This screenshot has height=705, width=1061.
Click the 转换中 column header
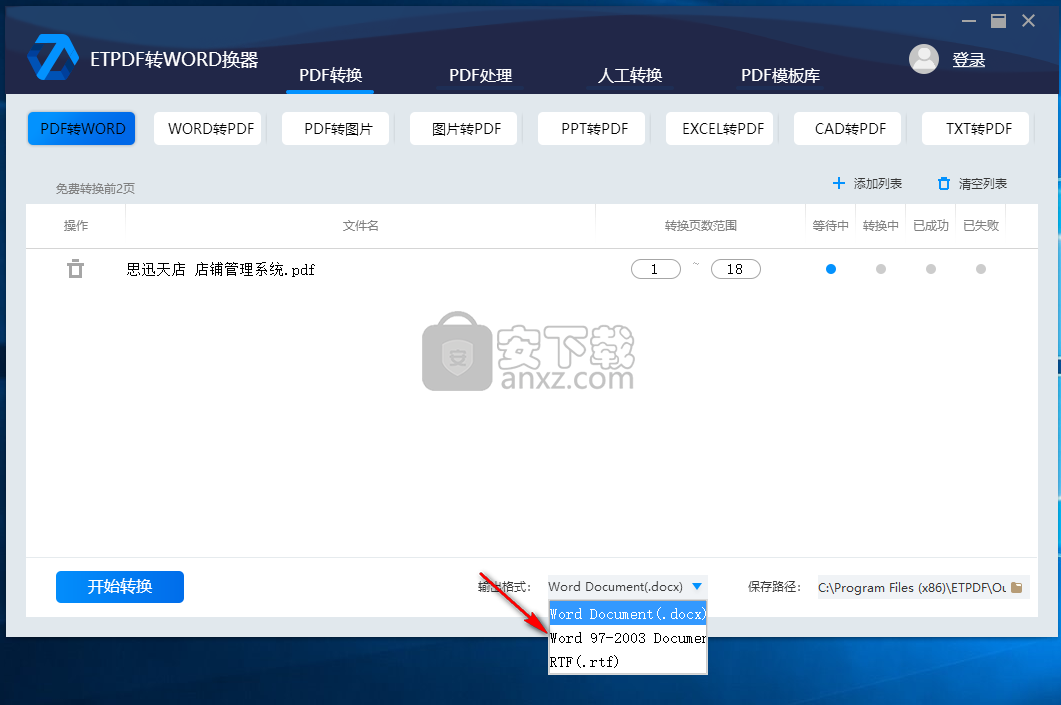[880, 226]
